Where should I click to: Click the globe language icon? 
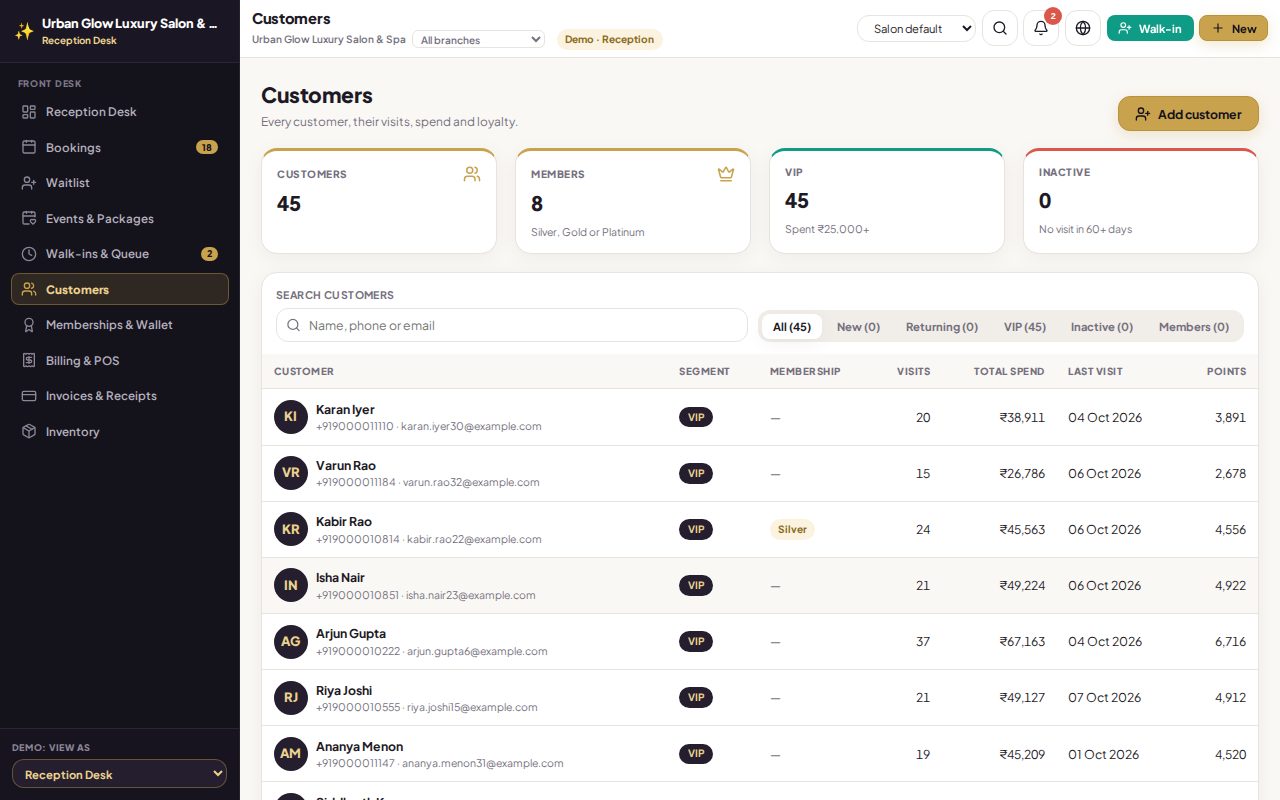pyautogui.click(x=1083, y=28)
